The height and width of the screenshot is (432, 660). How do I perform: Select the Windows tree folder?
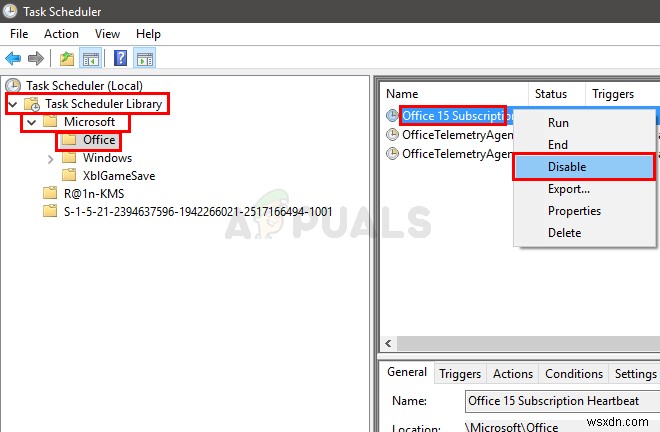[107, 158]
